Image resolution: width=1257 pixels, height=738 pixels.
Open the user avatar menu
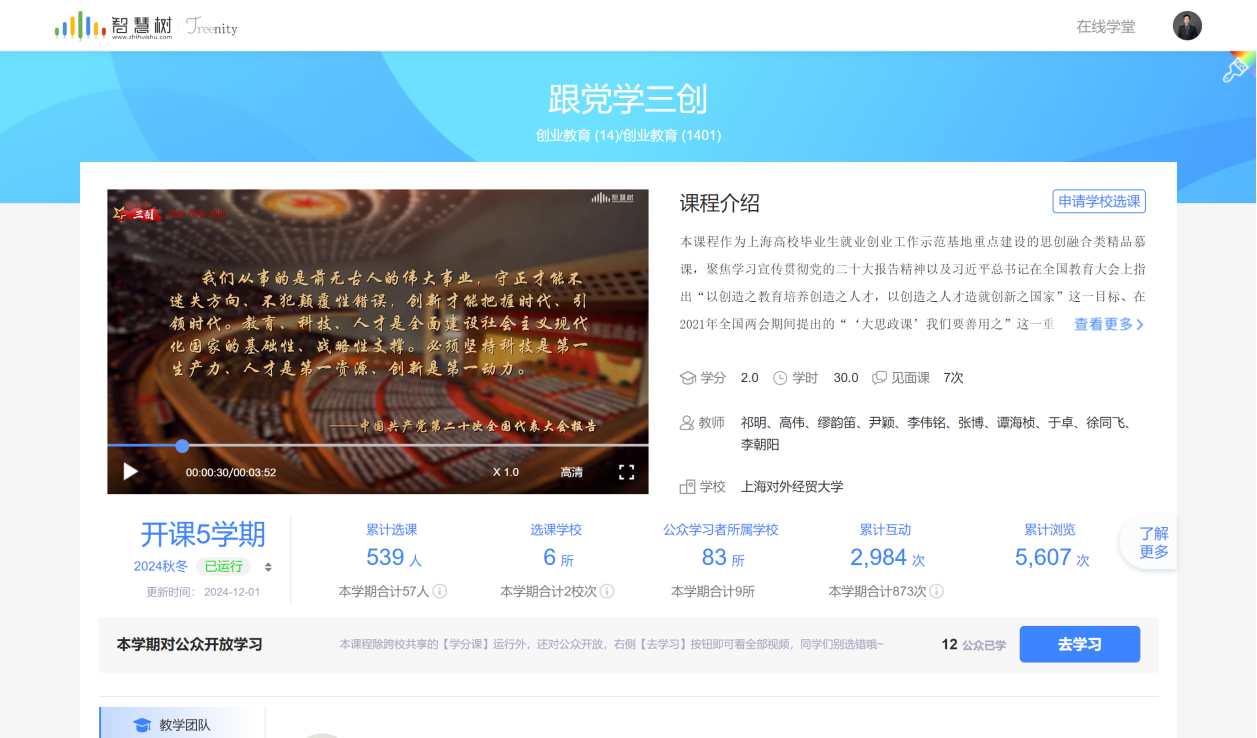coord(1187,26)
